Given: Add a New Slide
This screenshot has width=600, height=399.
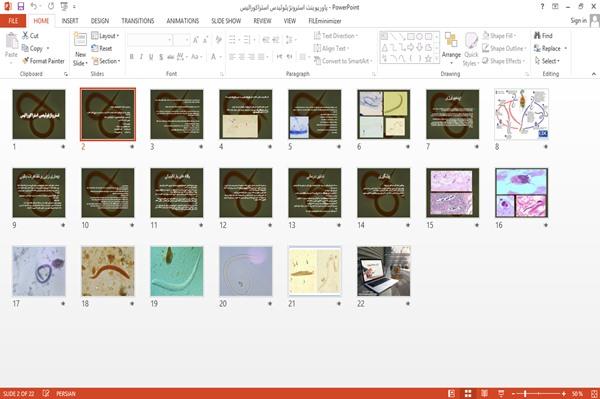Looking at the screenshot, I should click(80, 49).
